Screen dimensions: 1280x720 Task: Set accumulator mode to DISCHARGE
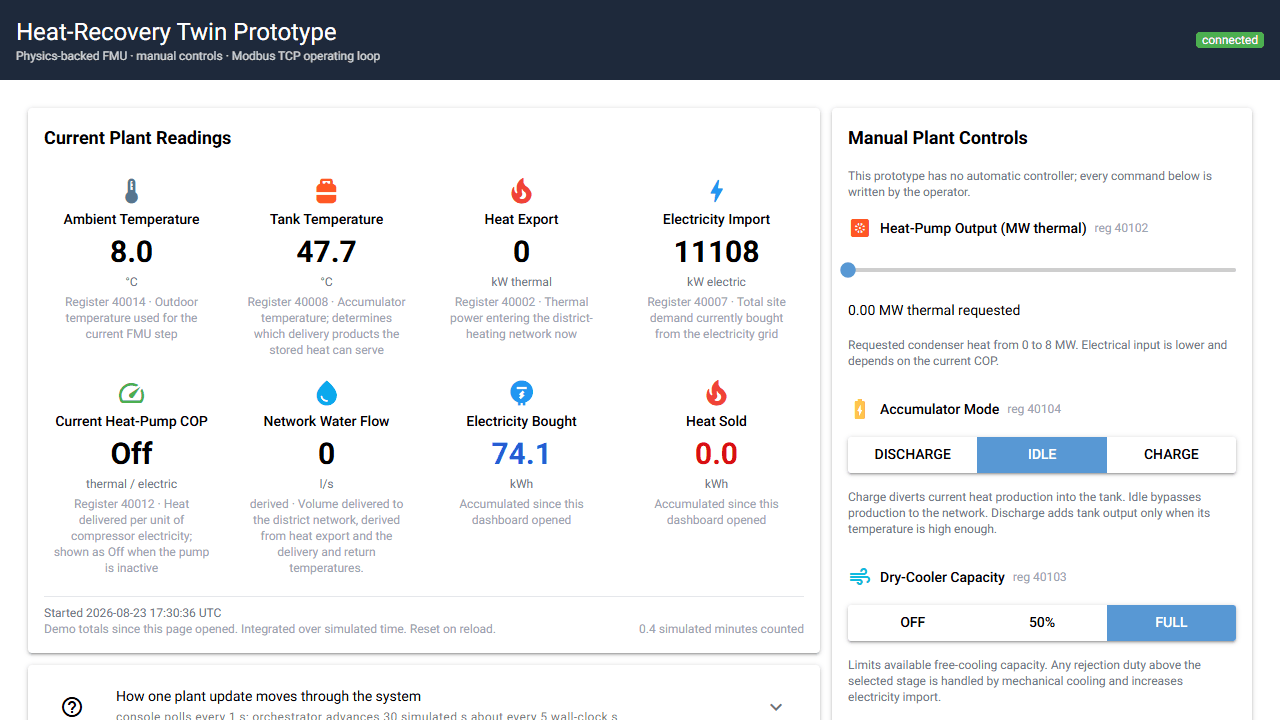(912, 454)
